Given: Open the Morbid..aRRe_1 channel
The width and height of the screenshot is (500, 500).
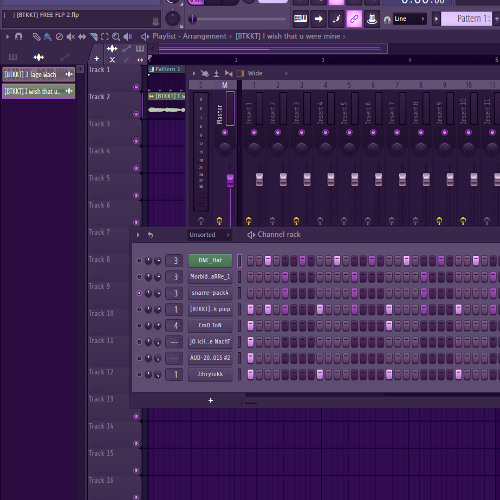Looking at the screenshot, I should (210, 277).
